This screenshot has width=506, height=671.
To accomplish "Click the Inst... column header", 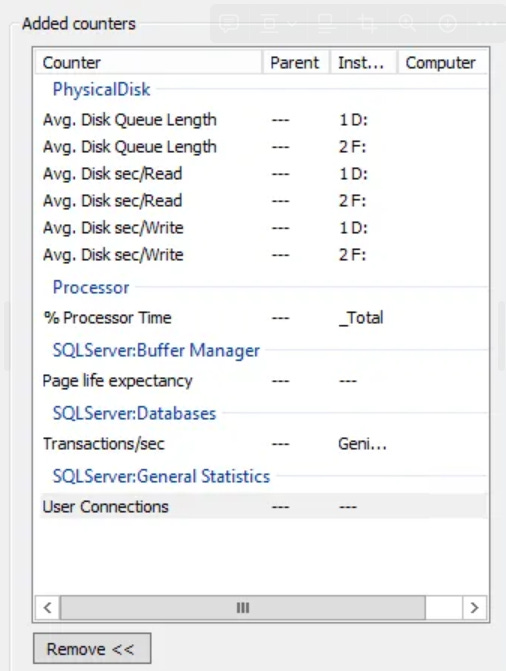I will 363,63.
